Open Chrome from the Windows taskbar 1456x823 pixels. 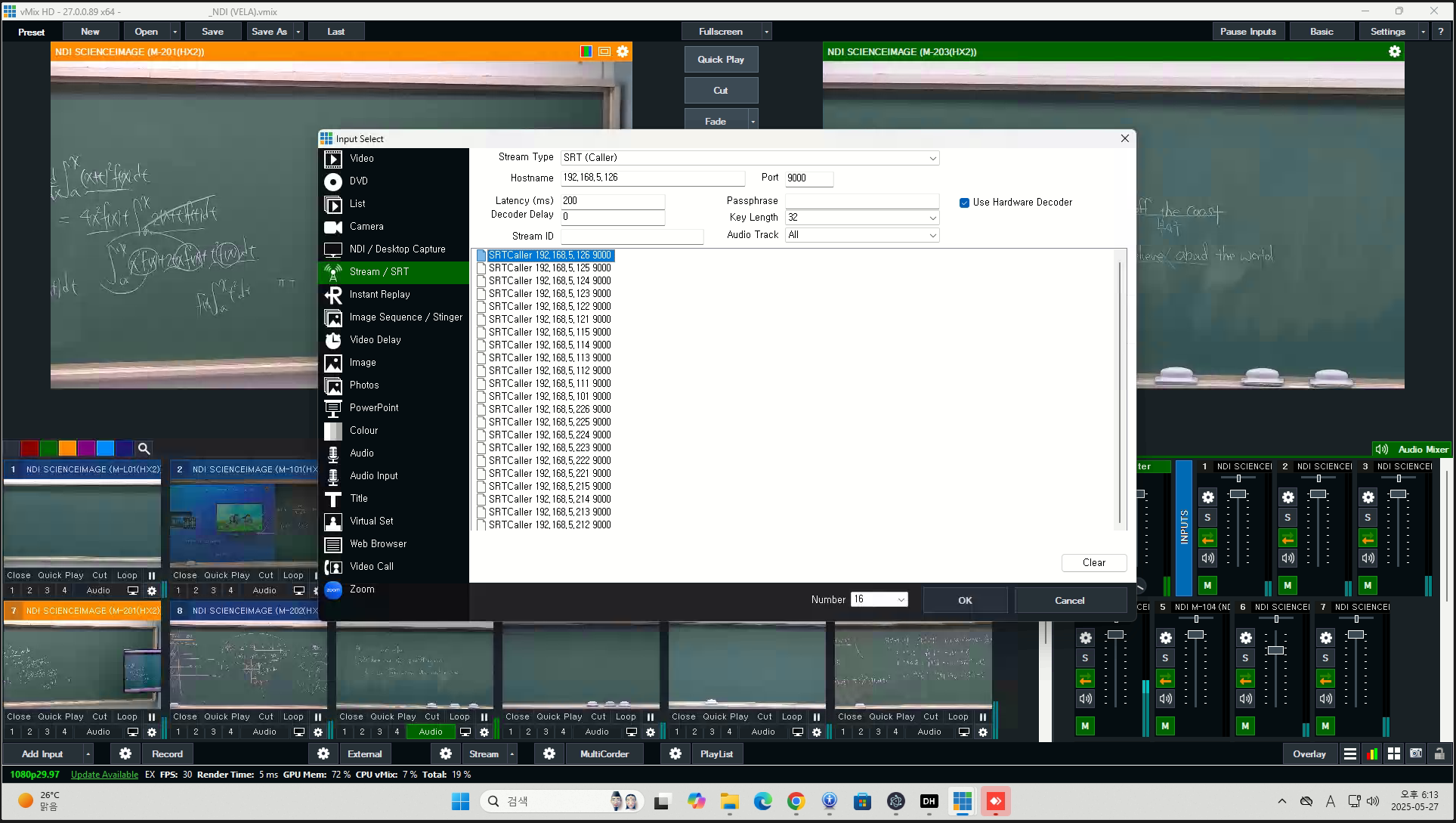[796, 801]
